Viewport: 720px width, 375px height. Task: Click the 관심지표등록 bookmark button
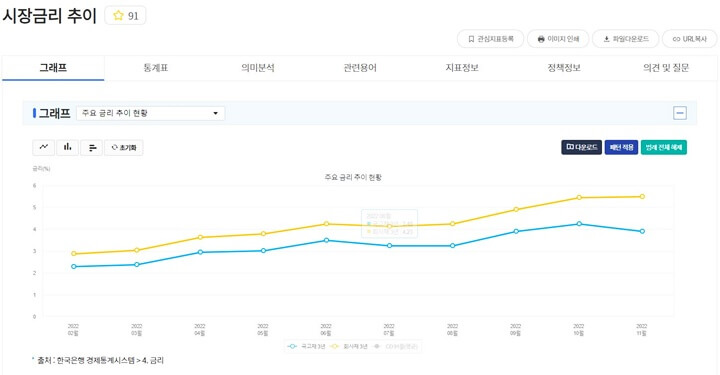(x=490, y=39)
